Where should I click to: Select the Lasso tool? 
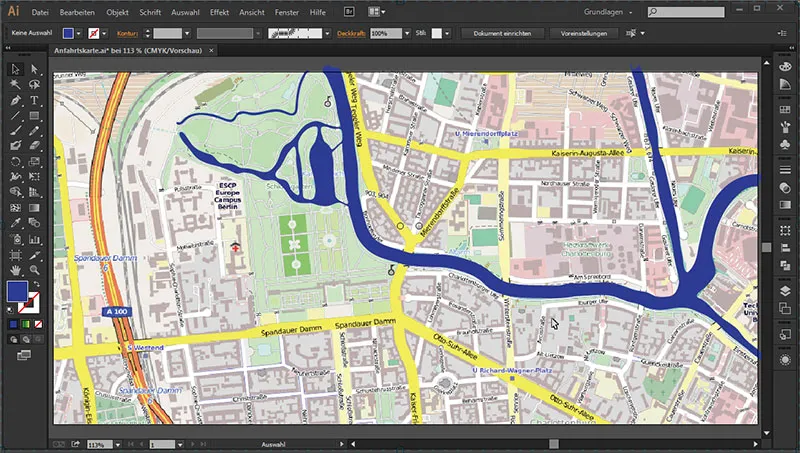coord(34,84)
